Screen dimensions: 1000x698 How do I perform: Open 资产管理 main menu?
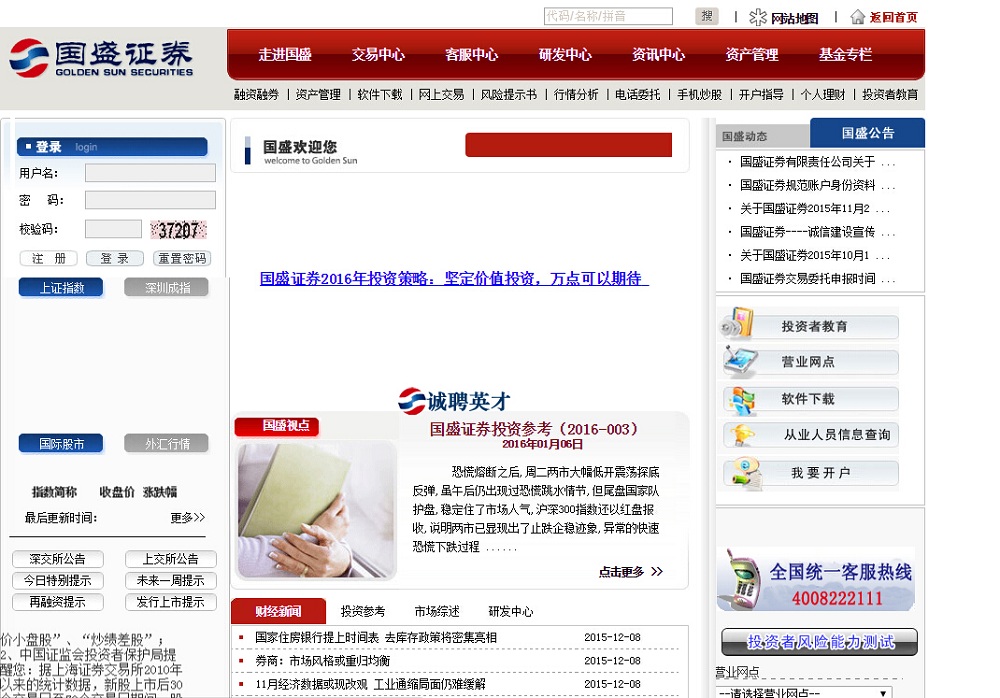752,55
